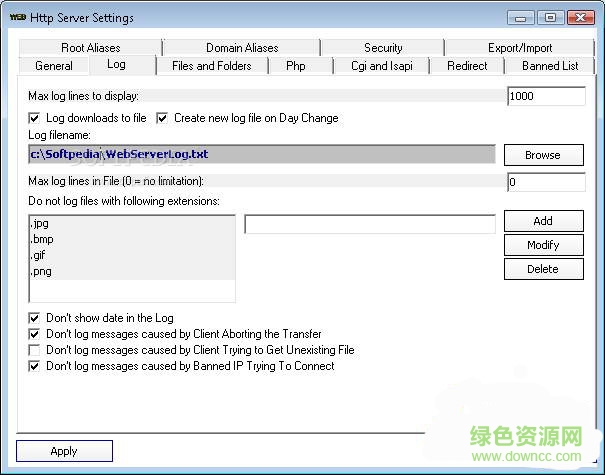The height and width of the screenshot is (475, 605).
Task: Switch to the Php tab
Action: point(295,66)
